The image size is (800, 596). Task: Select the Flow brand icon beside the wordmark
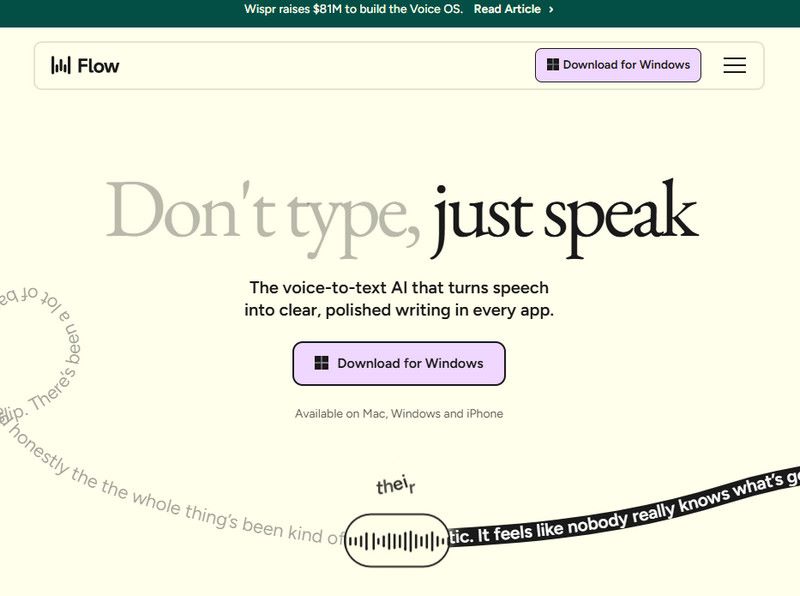click(59, 65)
